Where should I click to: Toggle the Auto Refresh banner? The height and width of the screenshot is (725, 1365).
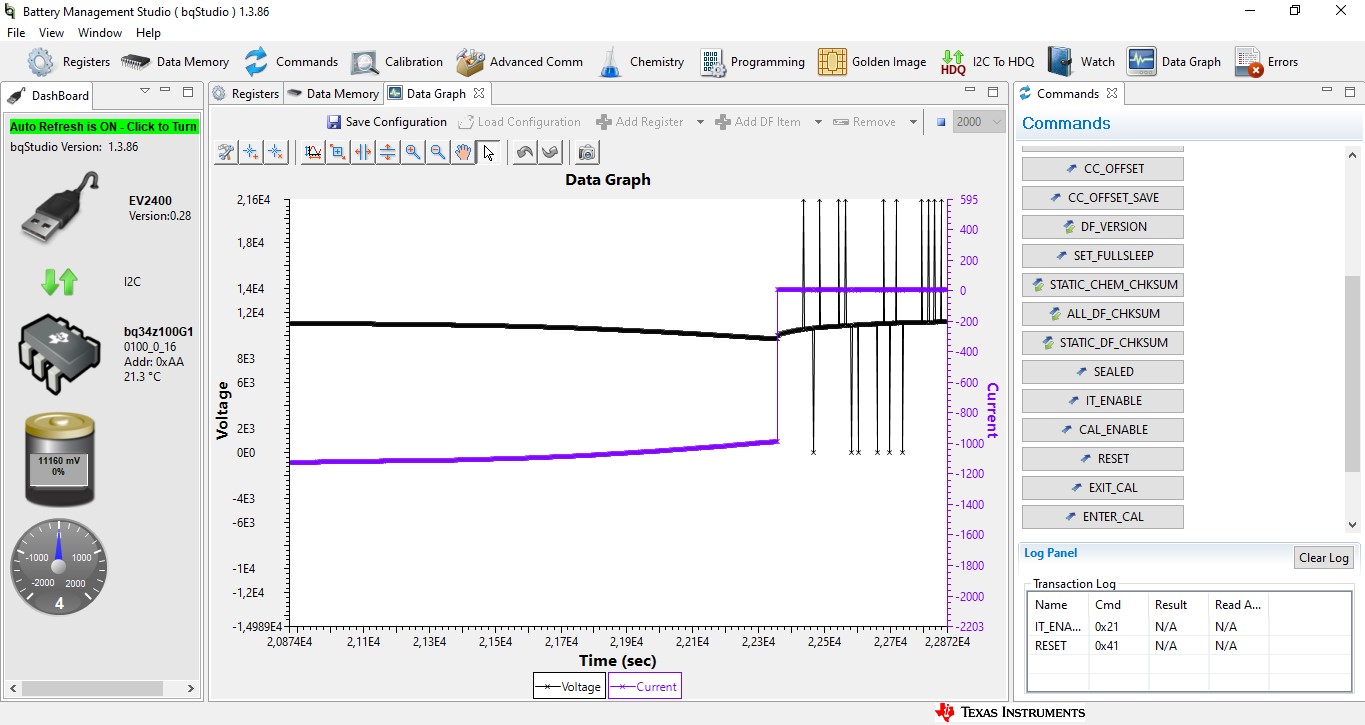pos(104,127)
